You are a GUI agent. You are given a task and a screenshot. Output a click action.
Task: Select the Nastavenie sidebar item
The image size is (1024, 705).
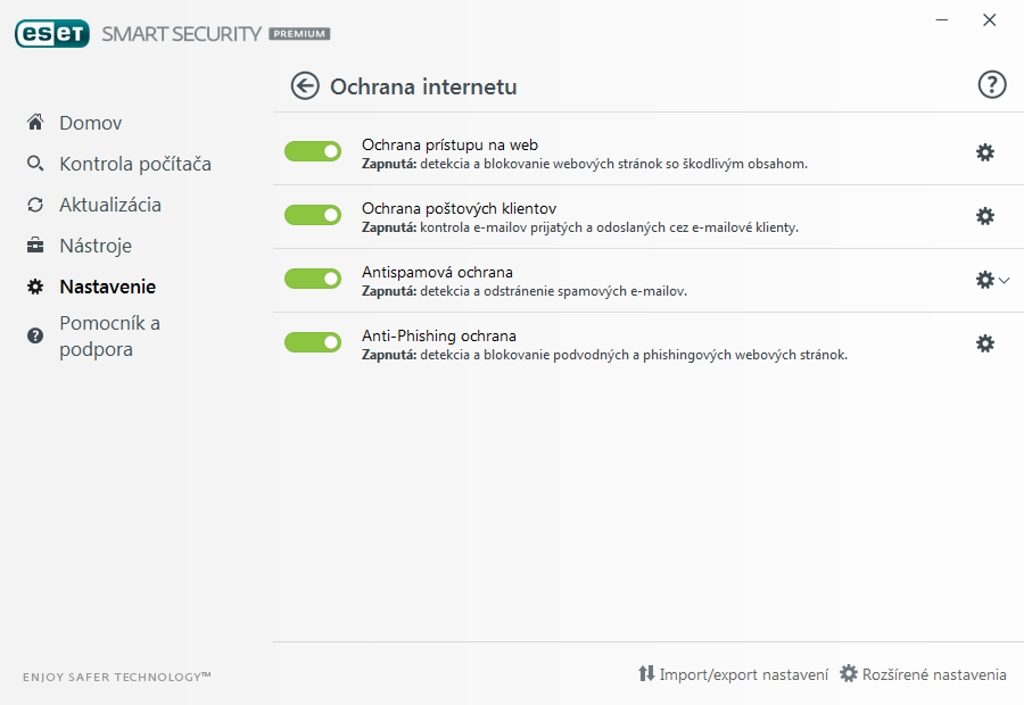107,287
